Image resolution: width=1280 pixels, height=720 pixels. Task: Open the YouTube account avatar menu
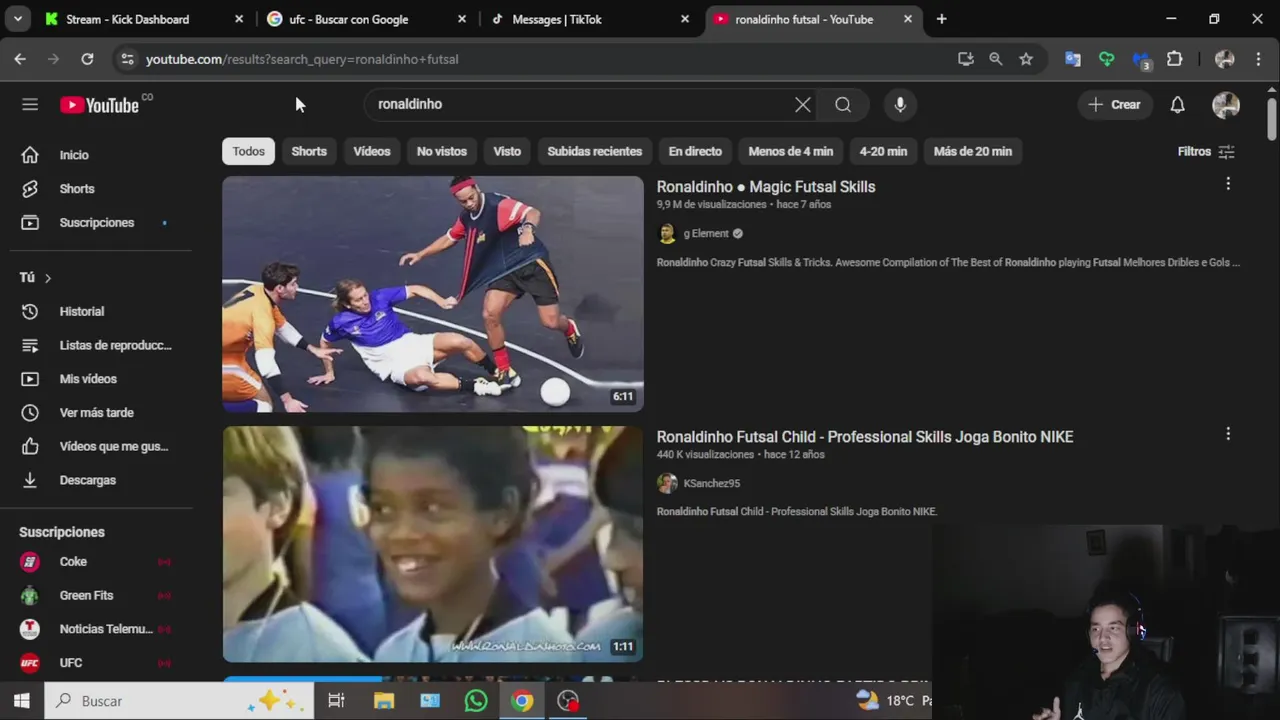pos(1226,104)
